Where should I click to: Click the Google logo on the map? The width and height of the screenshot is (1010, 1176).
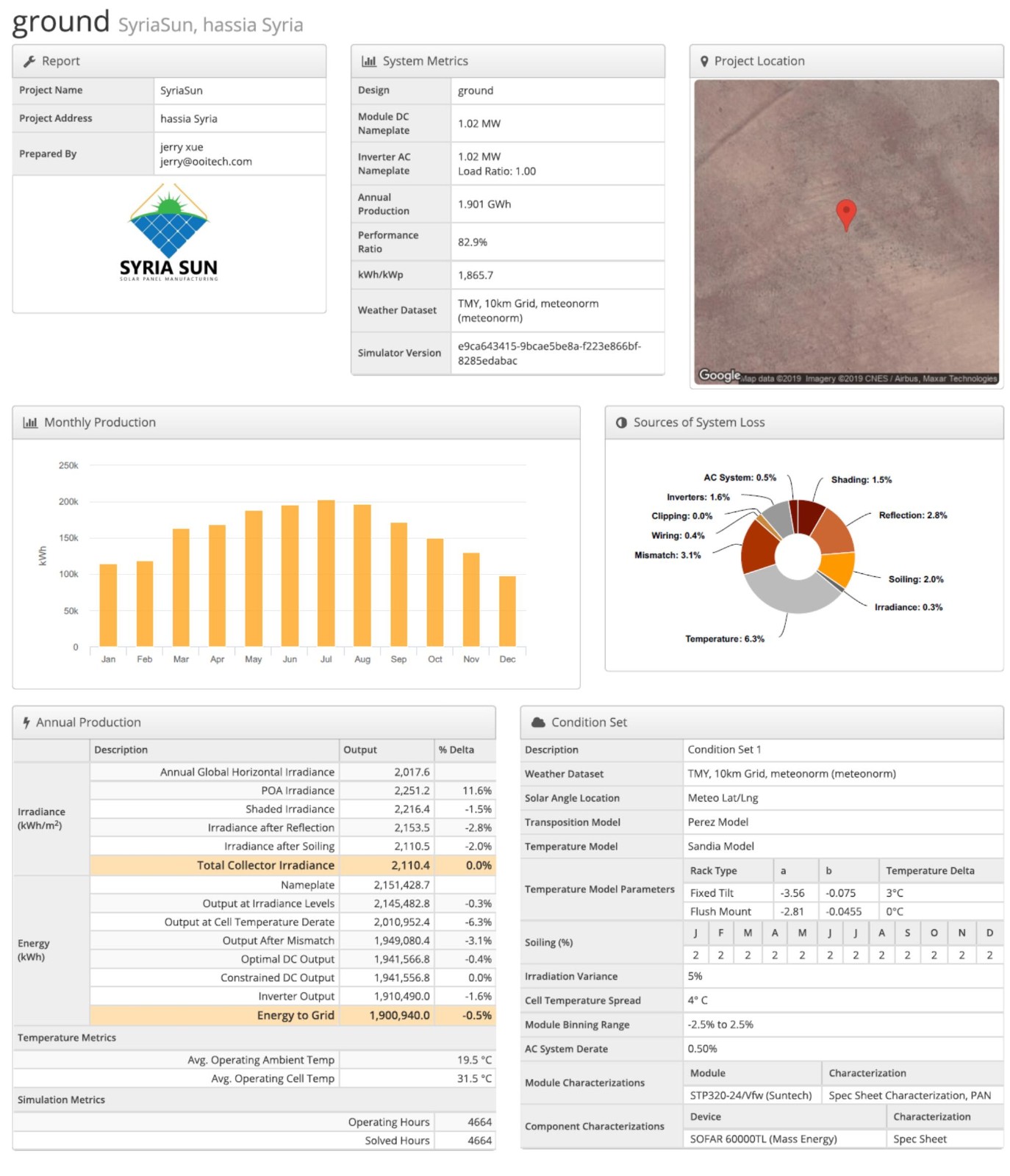719,375
